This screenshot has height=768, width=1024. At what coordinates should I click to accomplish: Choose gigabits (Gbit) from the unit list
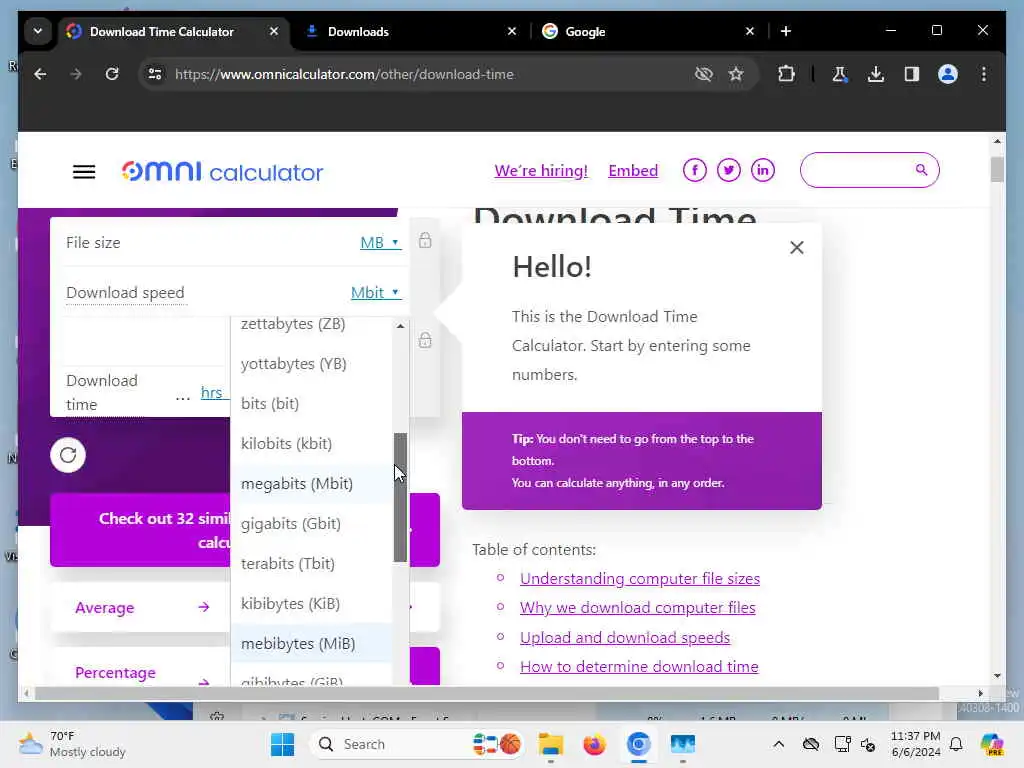(312, 524)
